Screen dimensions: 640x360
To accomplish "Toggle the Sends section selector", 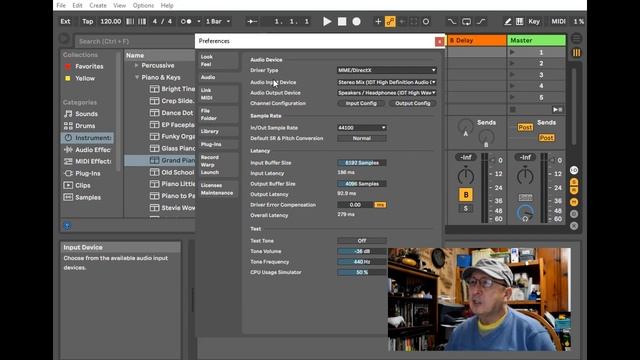I will [574, 182].
